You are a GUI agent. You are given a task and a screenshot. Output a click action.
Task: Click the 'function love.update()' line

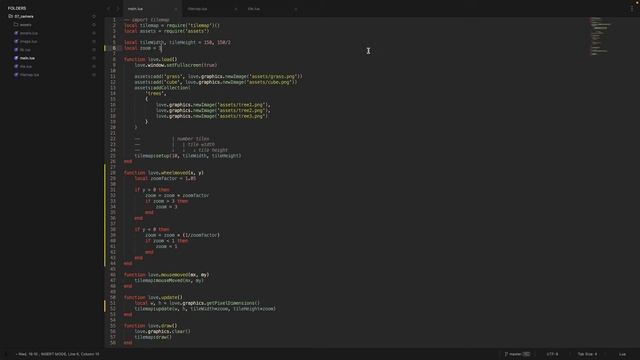click(153, 297)
